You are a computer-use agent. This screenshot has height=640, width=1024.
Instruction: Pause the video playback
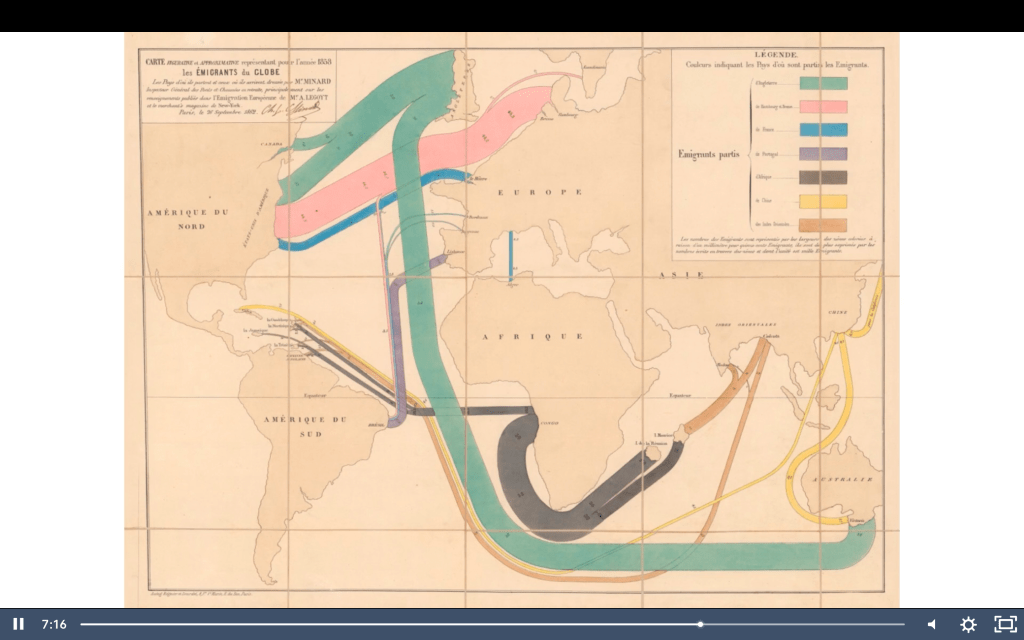coord(18,624)
